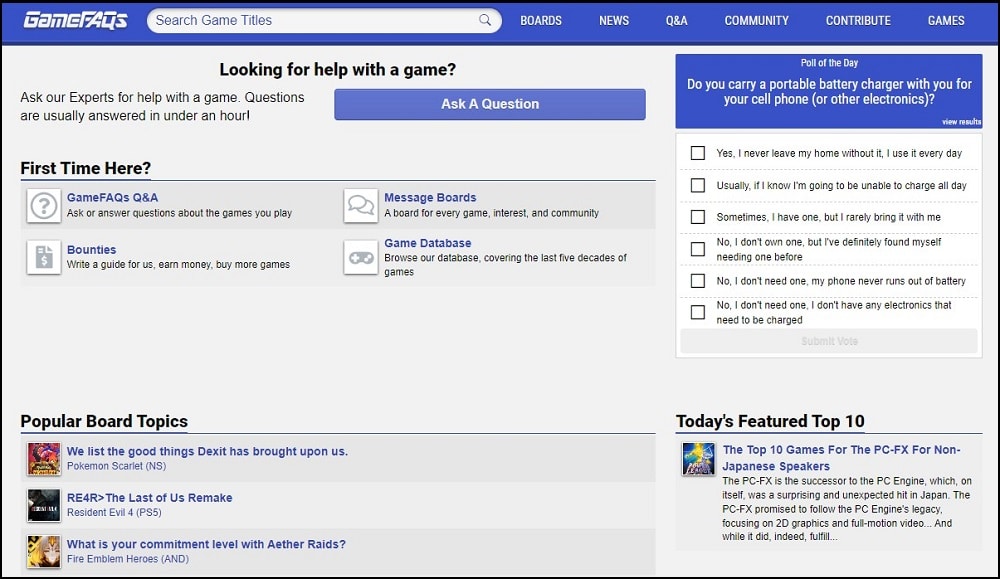Open the GameFAQs Q&A link
Screen dimensions: 1000x579
112,198
